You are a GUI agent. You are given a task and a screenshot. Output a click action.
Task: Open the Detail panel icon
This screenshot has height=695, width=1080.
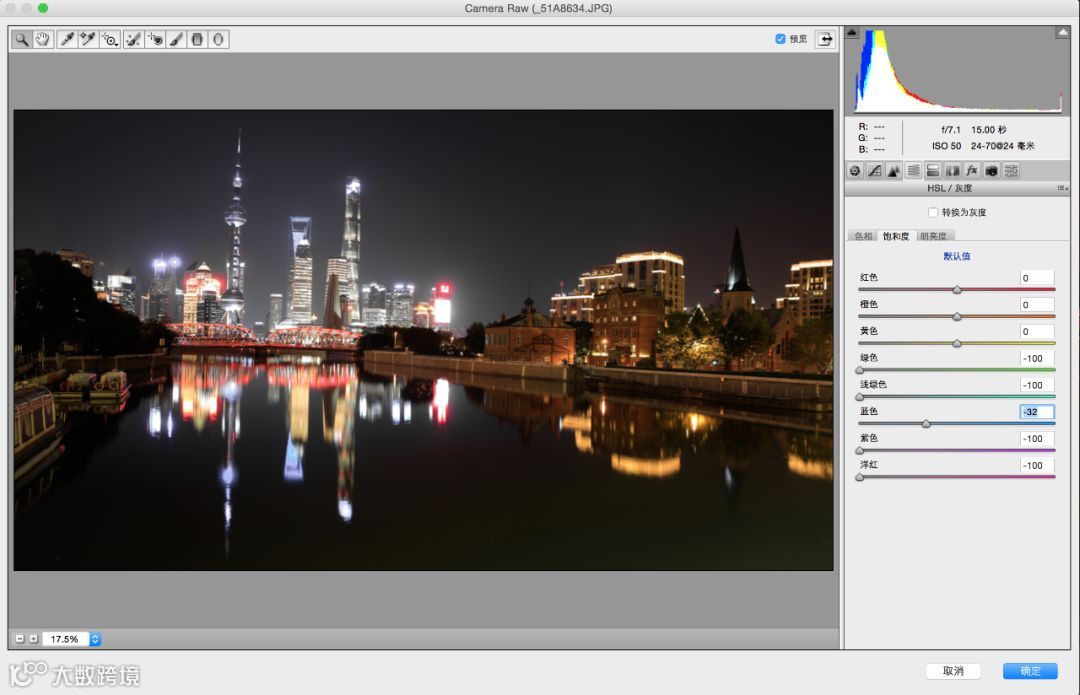[893, 171]
